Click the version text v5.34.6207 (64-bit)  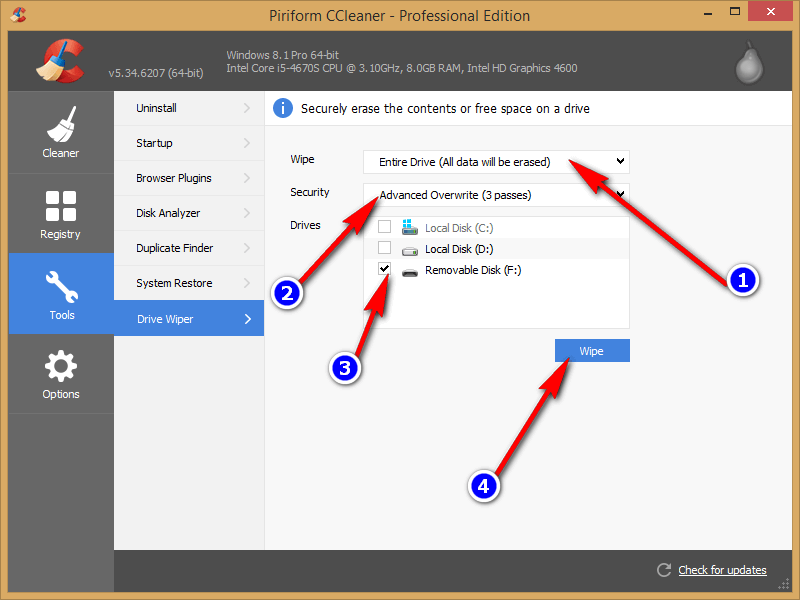(x=156, y=73)
